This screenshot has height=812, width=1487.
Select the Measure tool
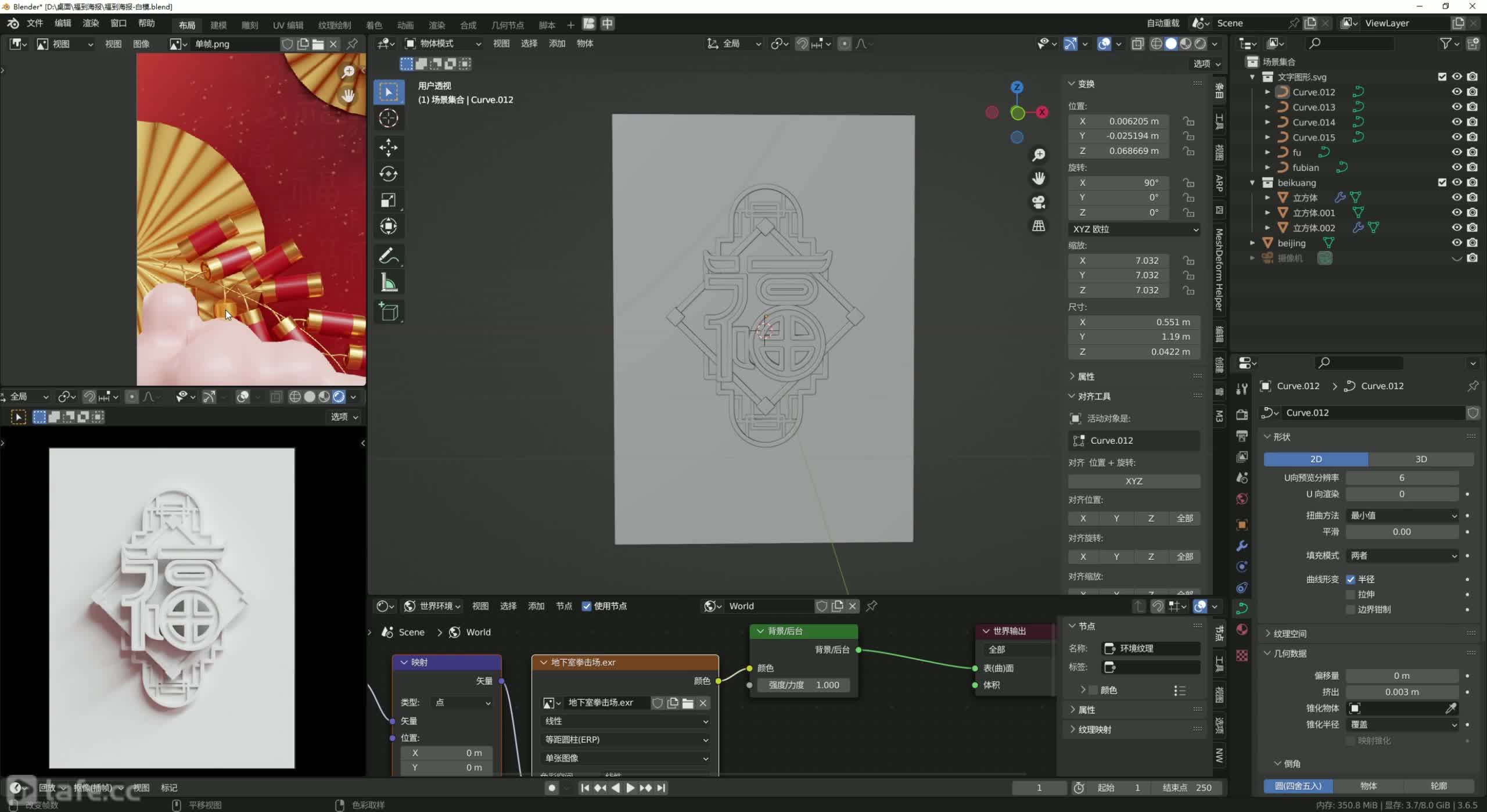[388, 283]
